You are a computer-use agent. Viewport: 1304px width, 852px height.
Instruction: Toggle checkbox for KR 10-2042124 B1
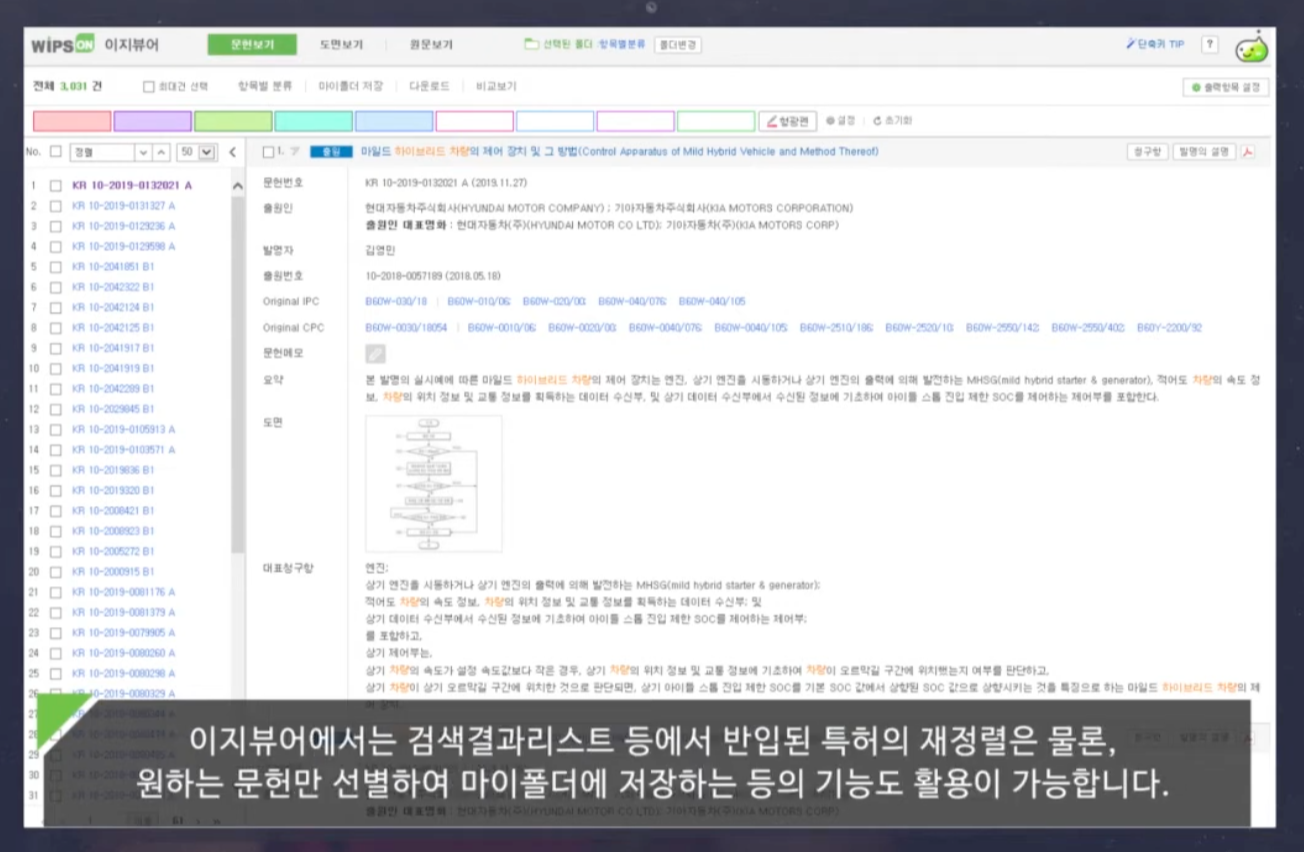tap(56, 308)
